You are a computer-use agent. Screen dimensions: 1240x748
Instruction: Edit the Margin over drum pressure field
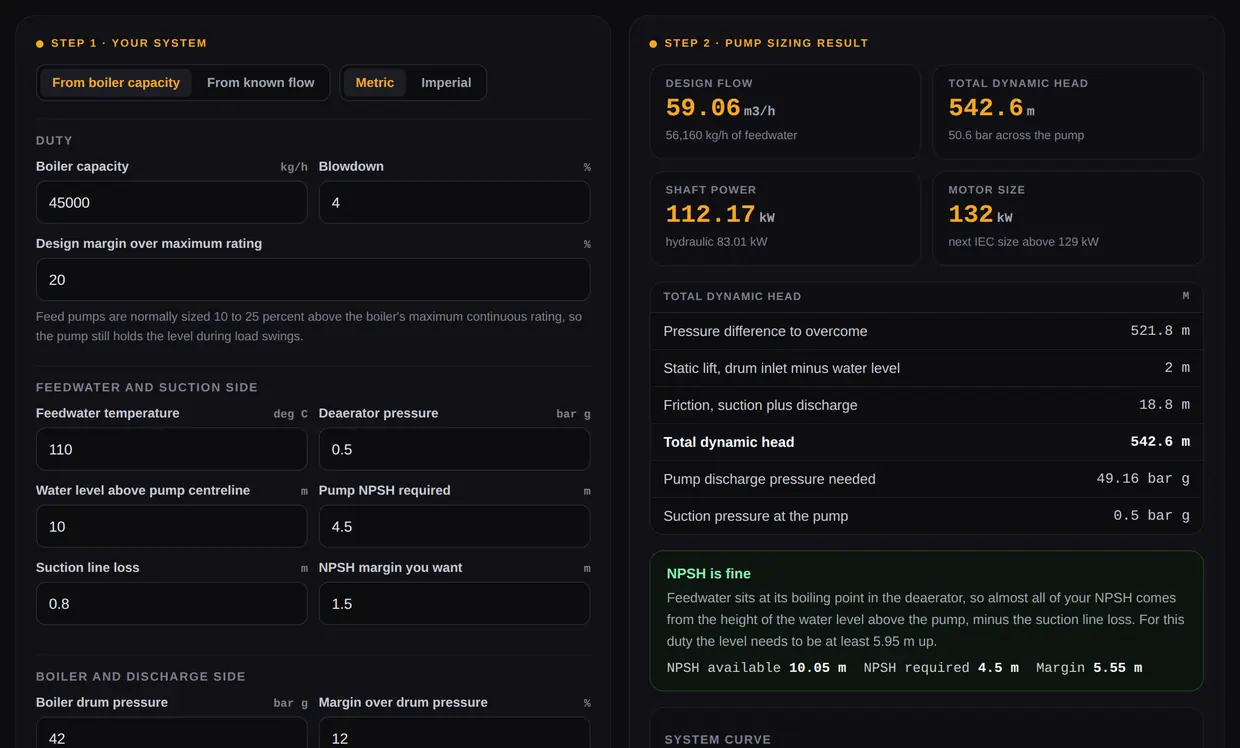tap(454, 733)
